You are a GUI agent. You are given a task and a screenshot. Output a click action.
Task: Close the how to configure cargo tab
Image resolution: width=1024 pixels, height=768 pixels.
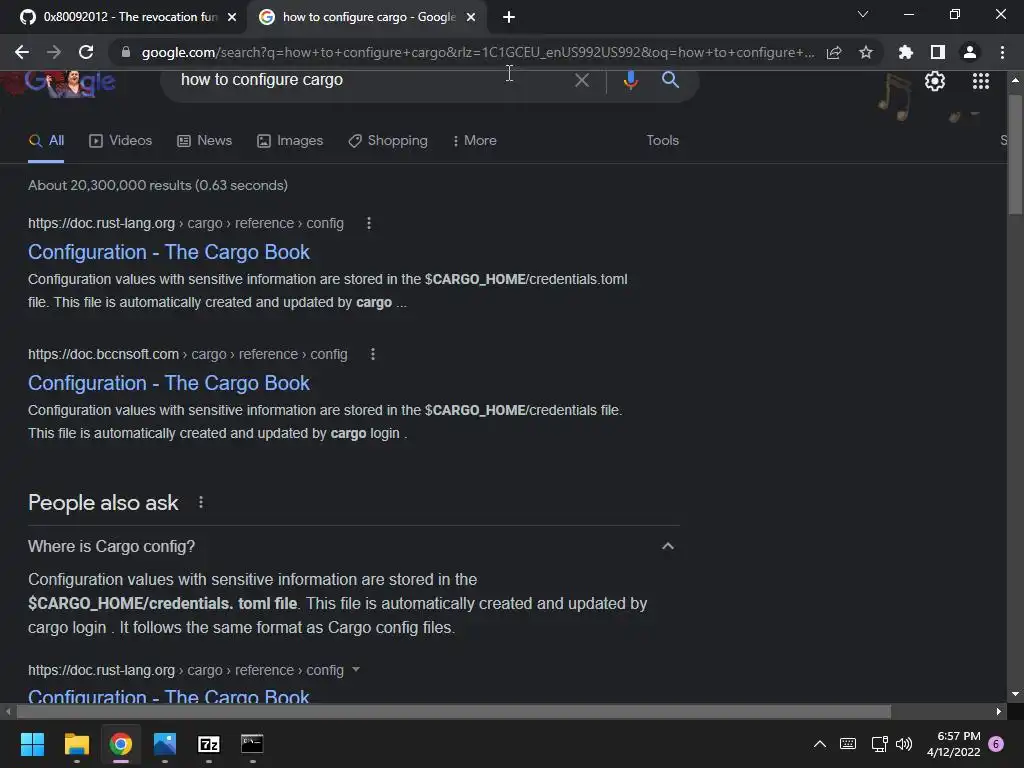(471, 17)
